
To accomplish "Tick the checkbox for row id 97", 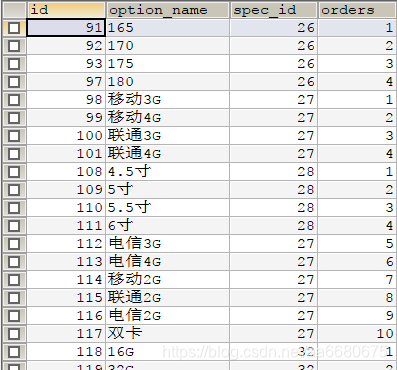I will pyautogui.click(x=14, y=82).
